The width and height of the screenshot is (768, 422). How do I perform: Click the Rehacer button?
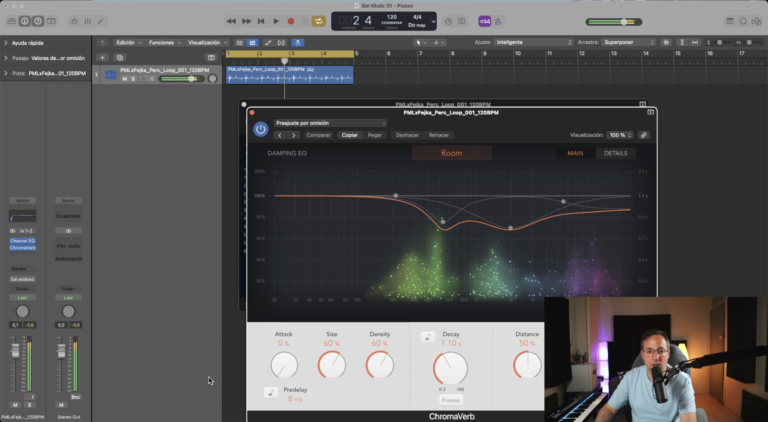pyautogui.click(x=439, y=135)
